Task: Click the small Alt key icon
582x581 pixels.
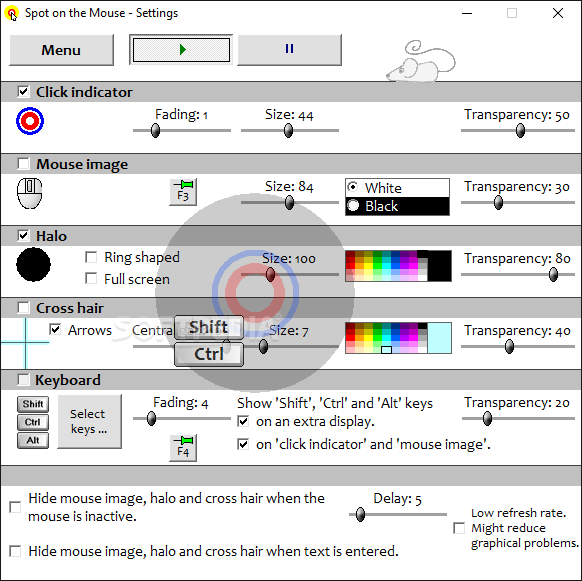Action: [33, 440]
